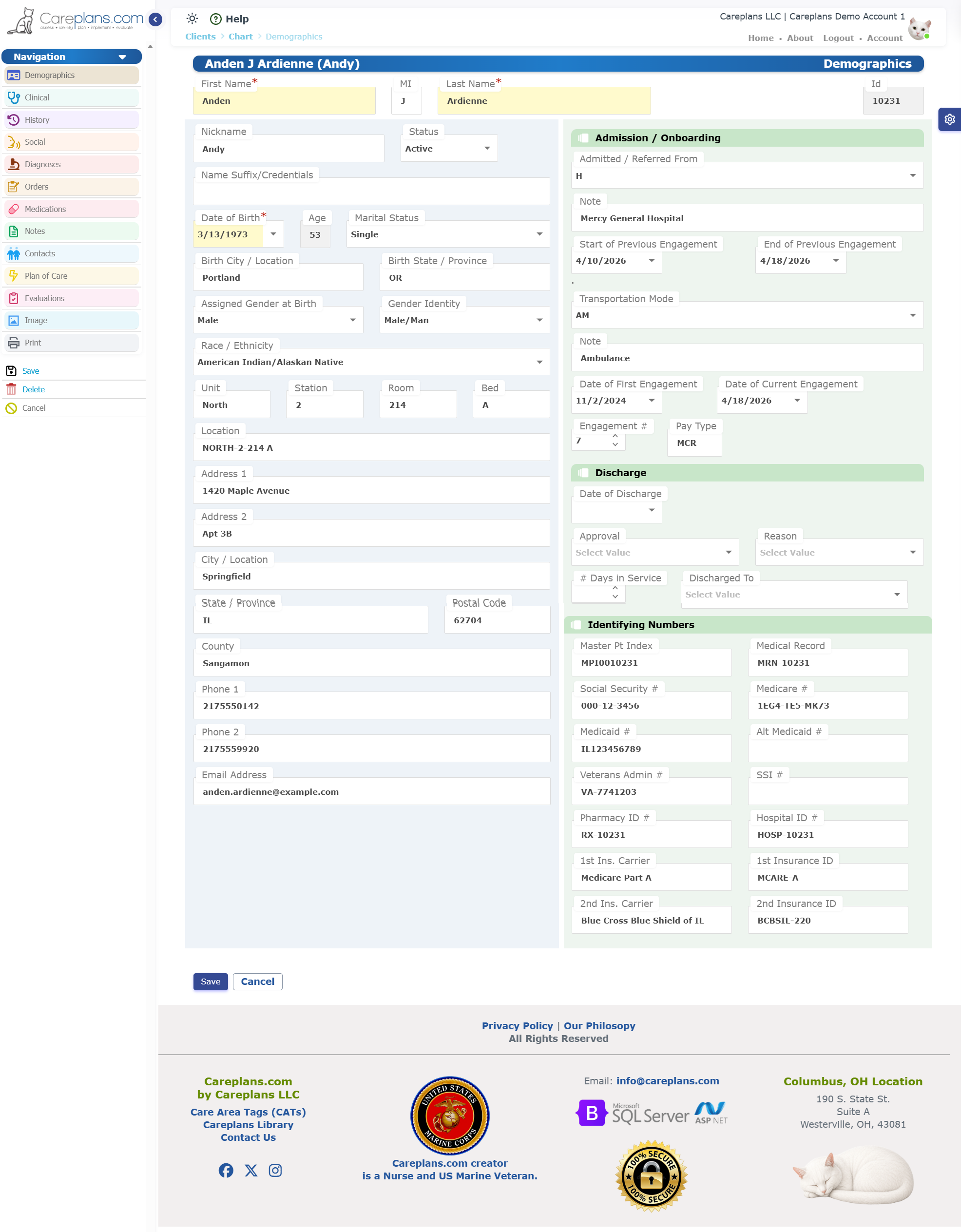Open the settings gear panel on right edge

950,119
